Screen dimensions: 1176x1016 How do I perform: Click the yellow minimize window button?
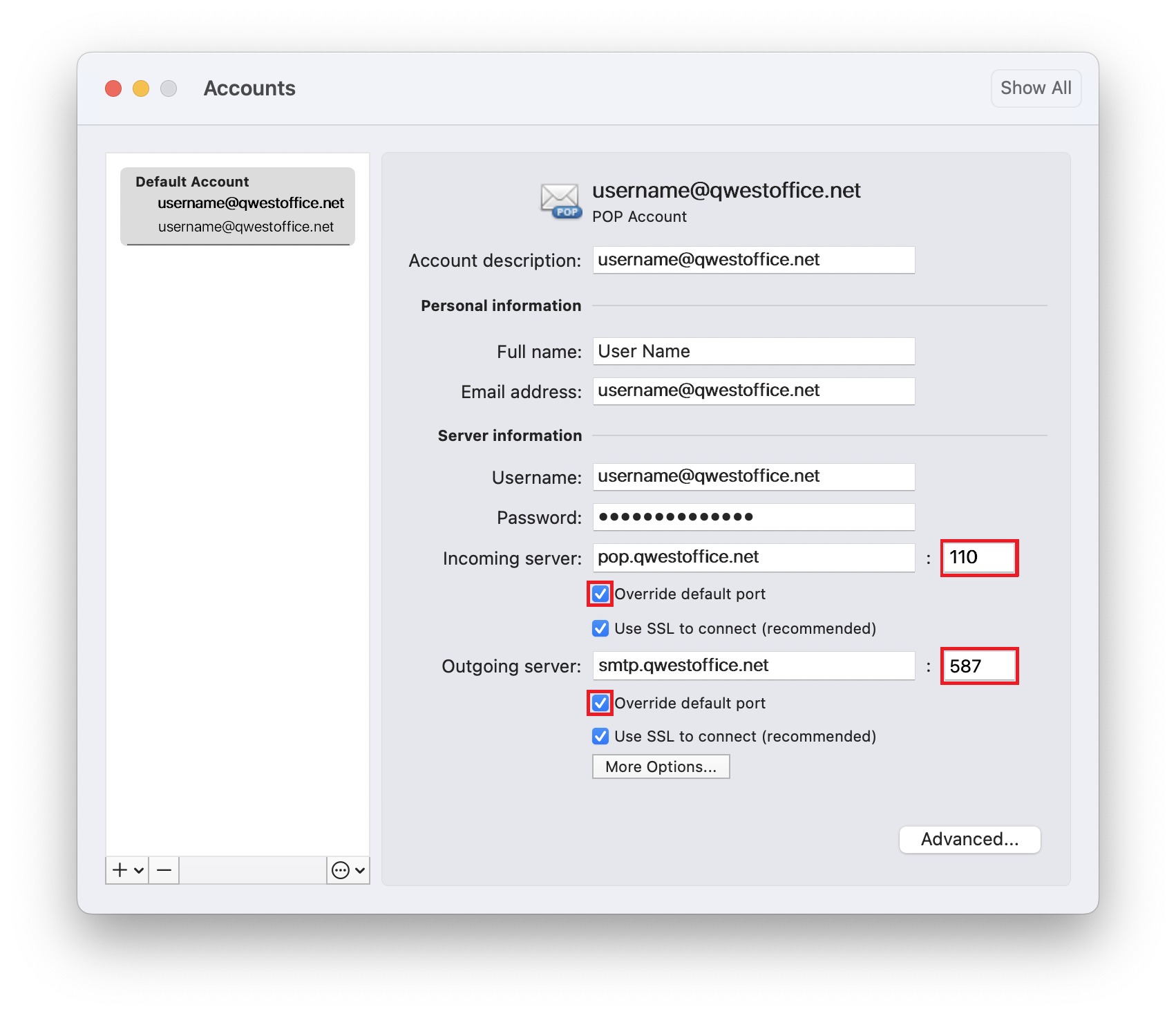coord(141,88)
